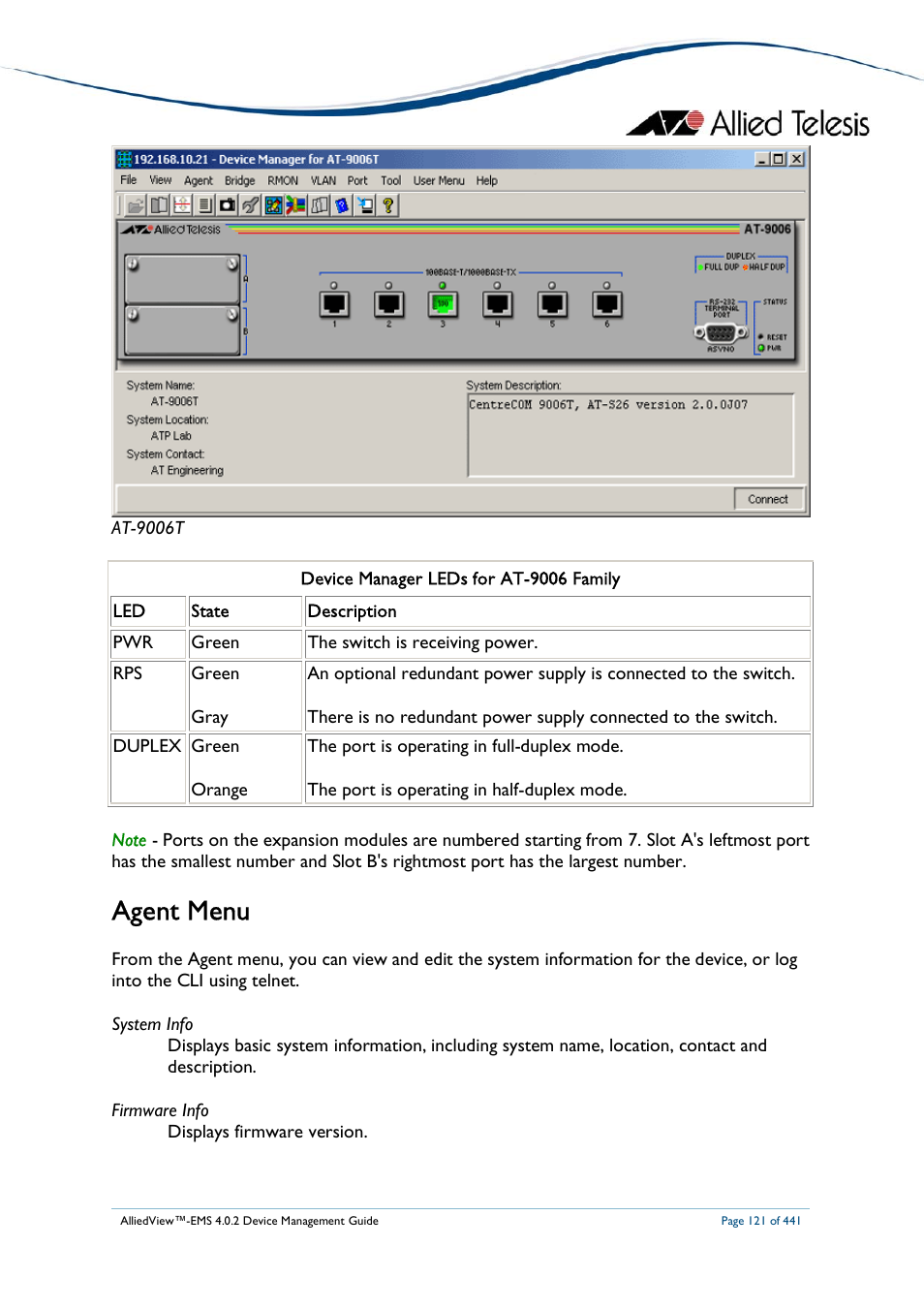Click the Allied Telesis logo in header

(x=749, y=123)
